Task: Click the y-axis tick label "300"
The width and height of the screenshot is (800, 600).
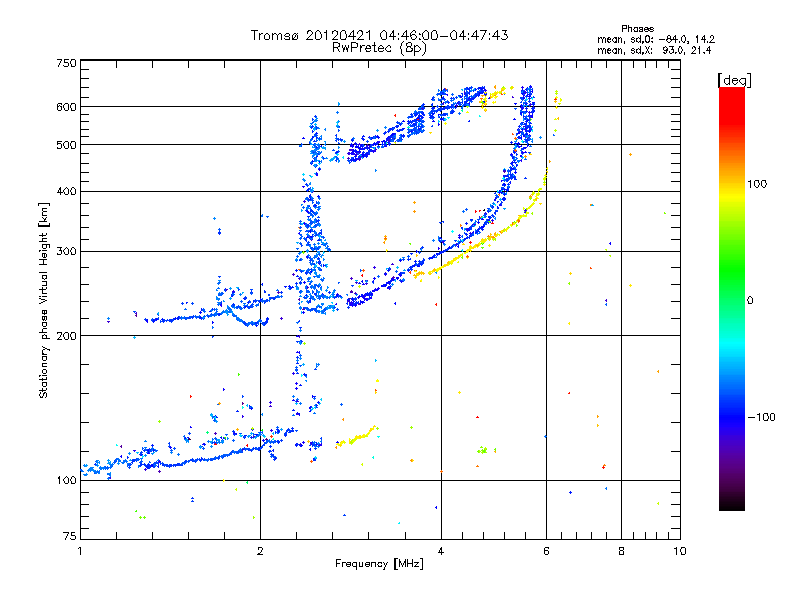Action: tap(66, 251)
